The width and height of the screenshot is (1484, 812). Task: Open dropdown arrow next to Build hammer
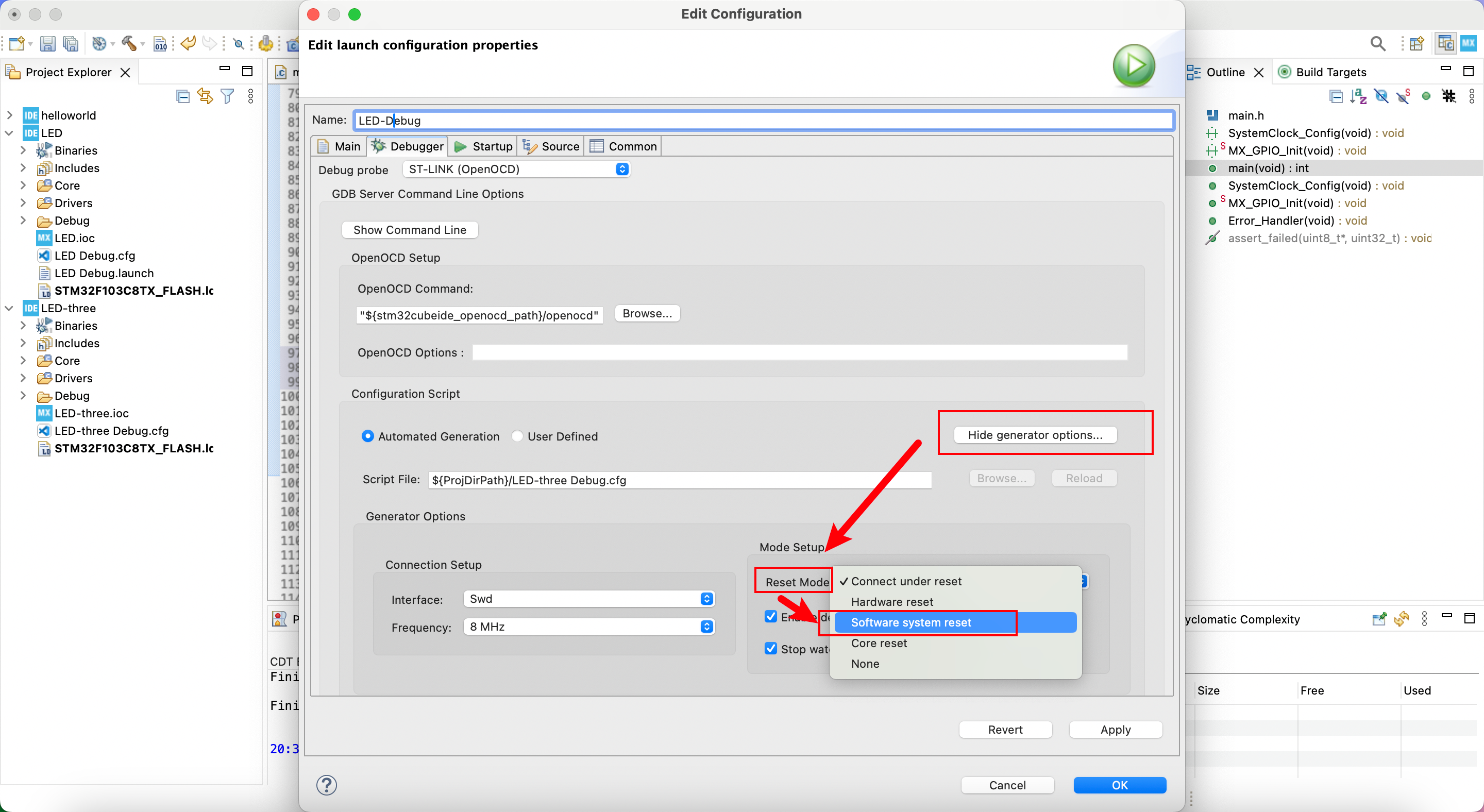click(x=142, y=44)
